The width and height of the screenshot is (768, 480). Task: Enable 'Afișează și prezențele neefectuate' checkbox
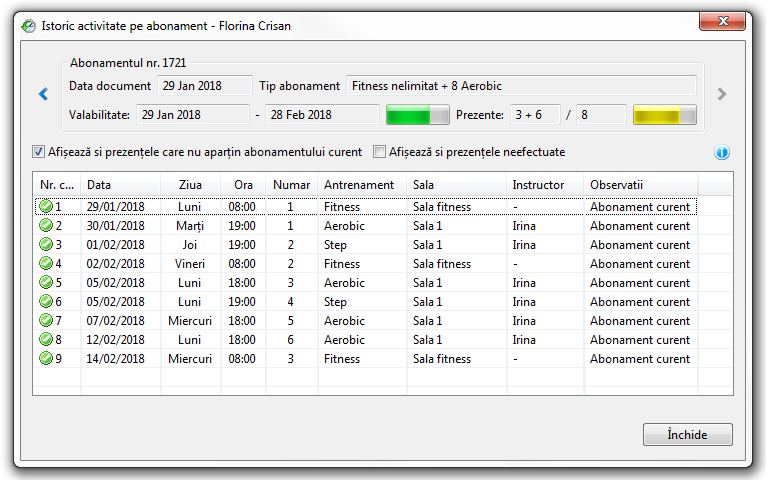pos(380,153)
